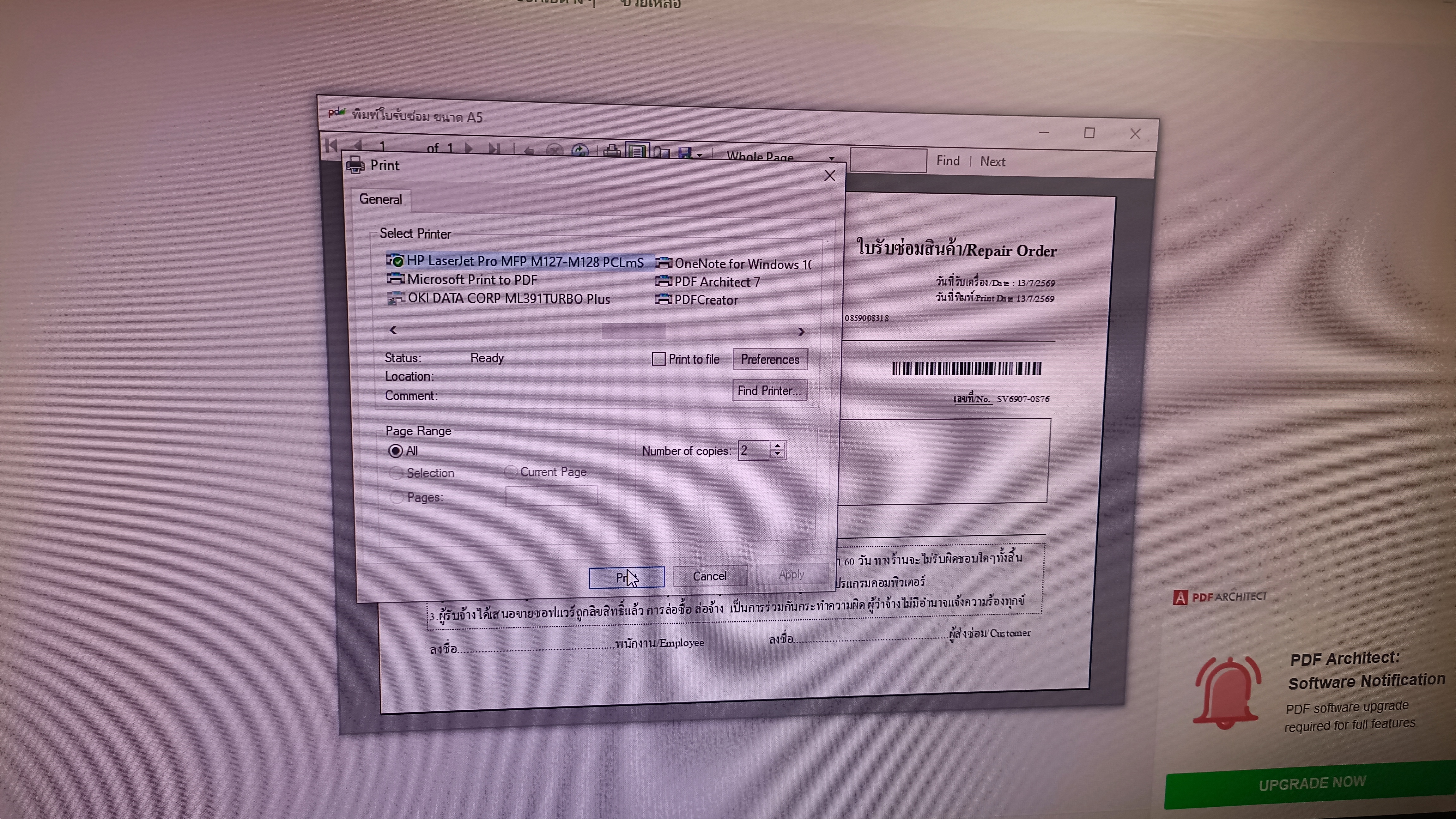Click the export save disk icon
The width and height of the screenshot is (1456, 819).
[x=685, y=153]
